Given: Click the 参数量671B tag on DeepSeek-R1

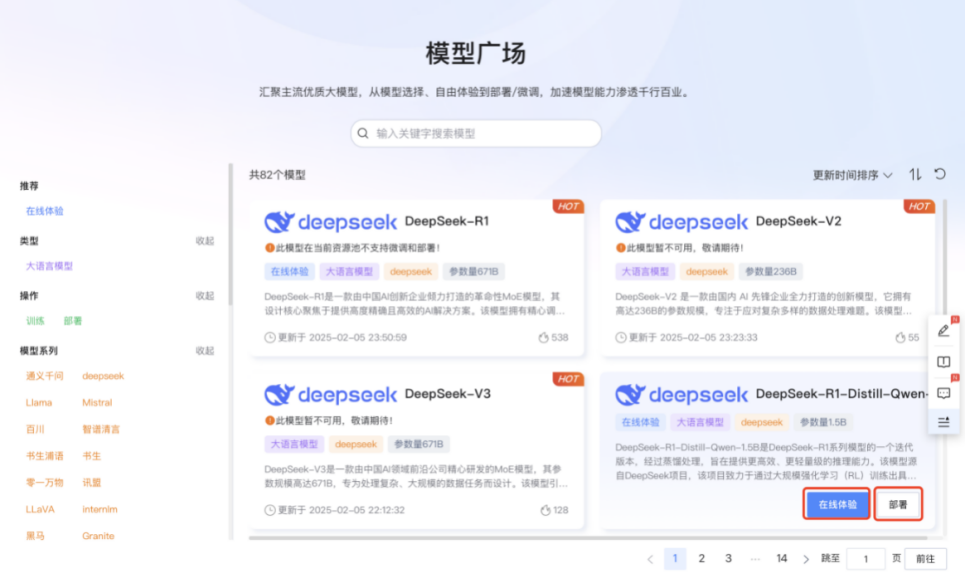Looking at the screenshot, I should pyautogui.click(x=473, y=271).
